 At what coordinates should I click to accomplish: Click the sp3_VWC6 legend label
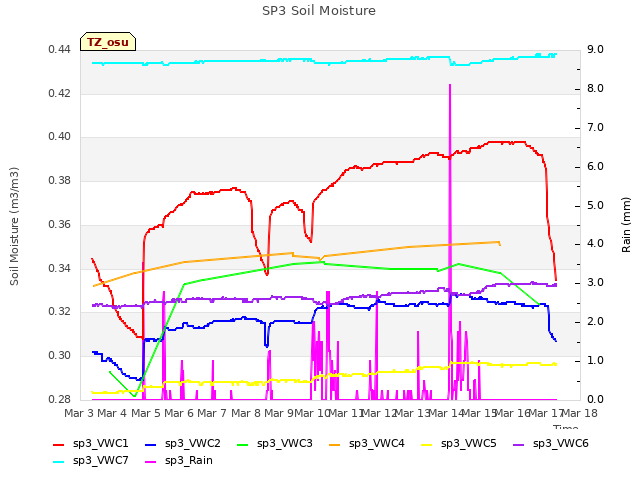(561, 443)
